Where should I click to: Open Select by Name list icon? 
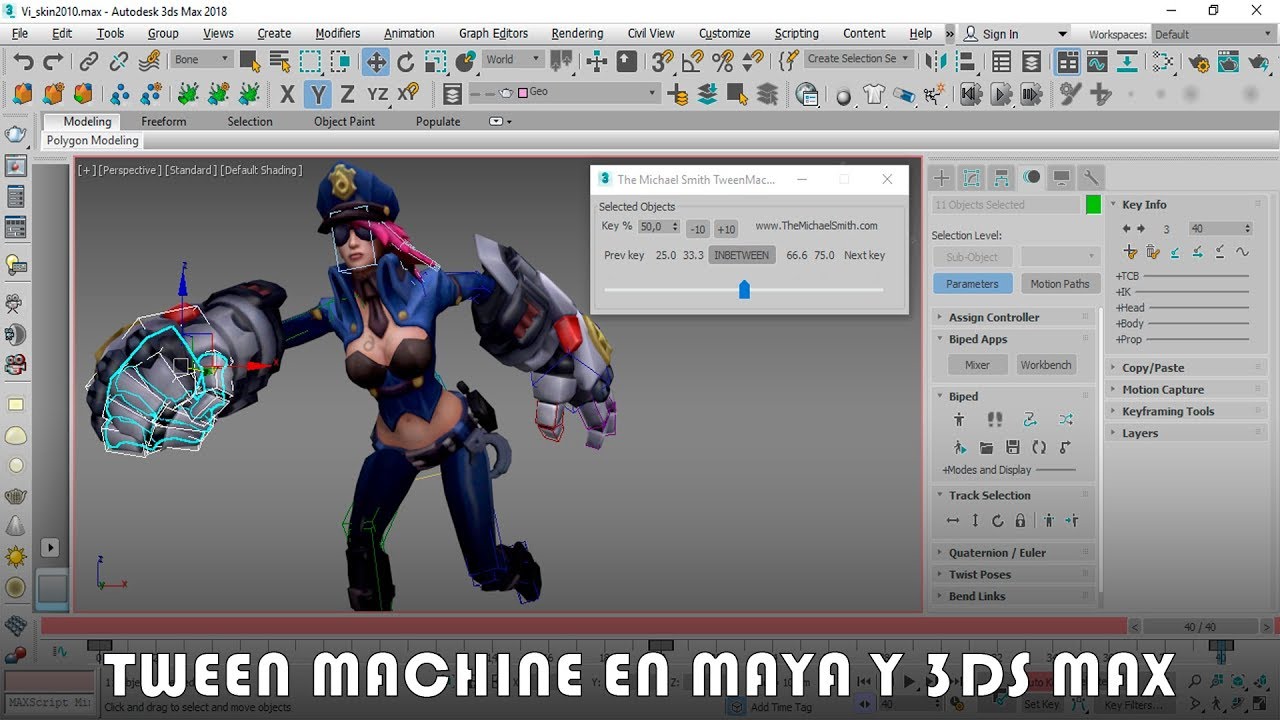click(280, 61)
